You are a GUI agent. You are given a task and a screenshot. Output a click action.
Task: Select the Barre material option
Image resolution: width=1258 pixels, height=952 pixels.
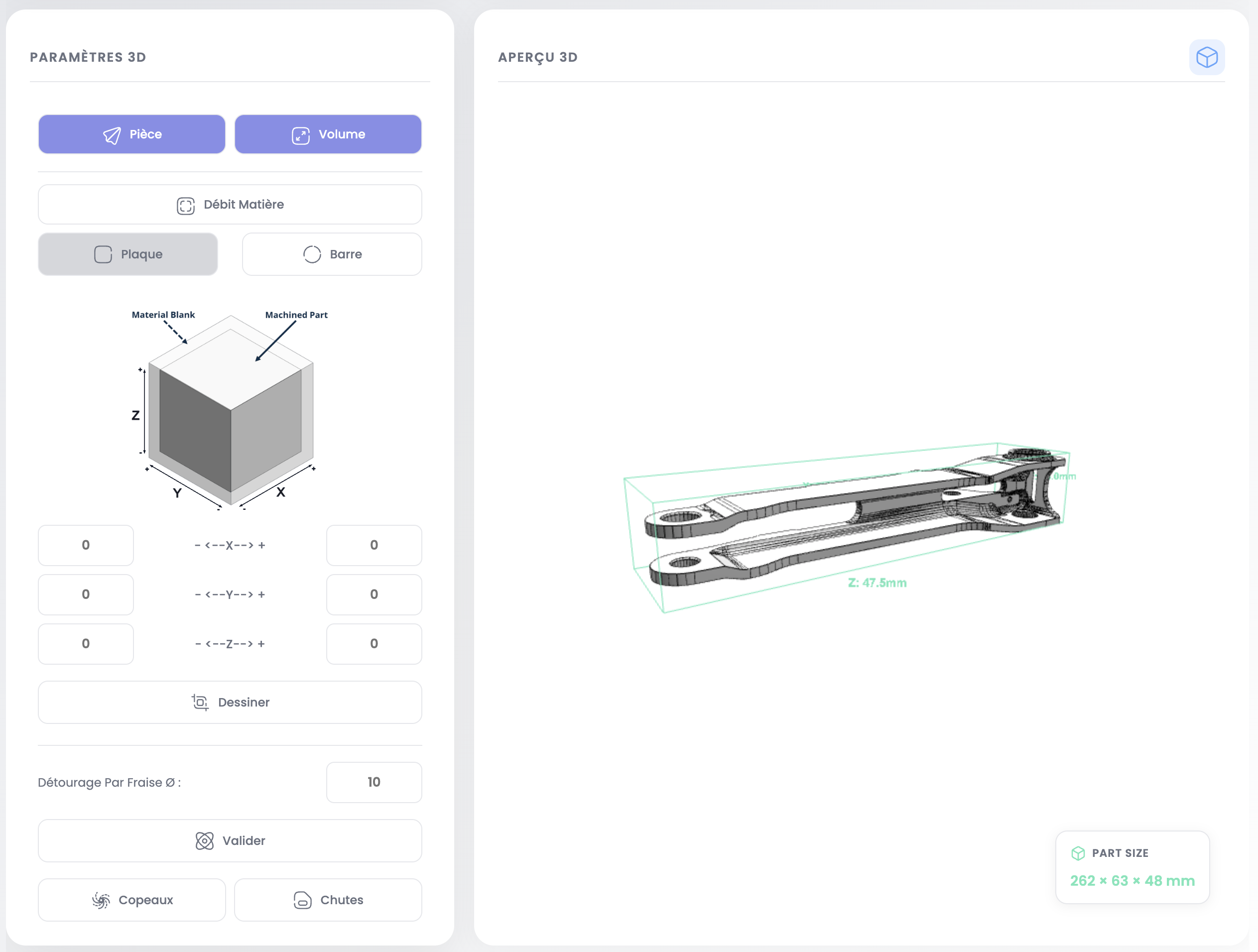point(332,254)
